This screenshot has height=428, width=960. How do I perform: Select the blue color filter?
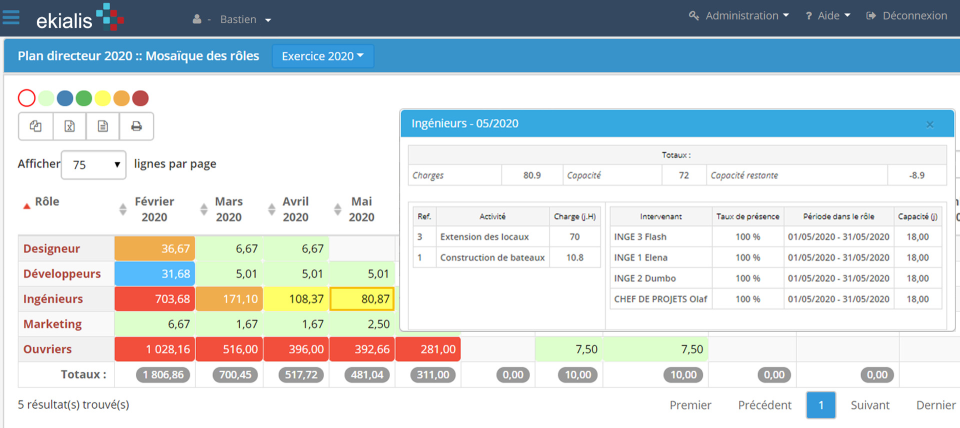(x=65, y=98)
